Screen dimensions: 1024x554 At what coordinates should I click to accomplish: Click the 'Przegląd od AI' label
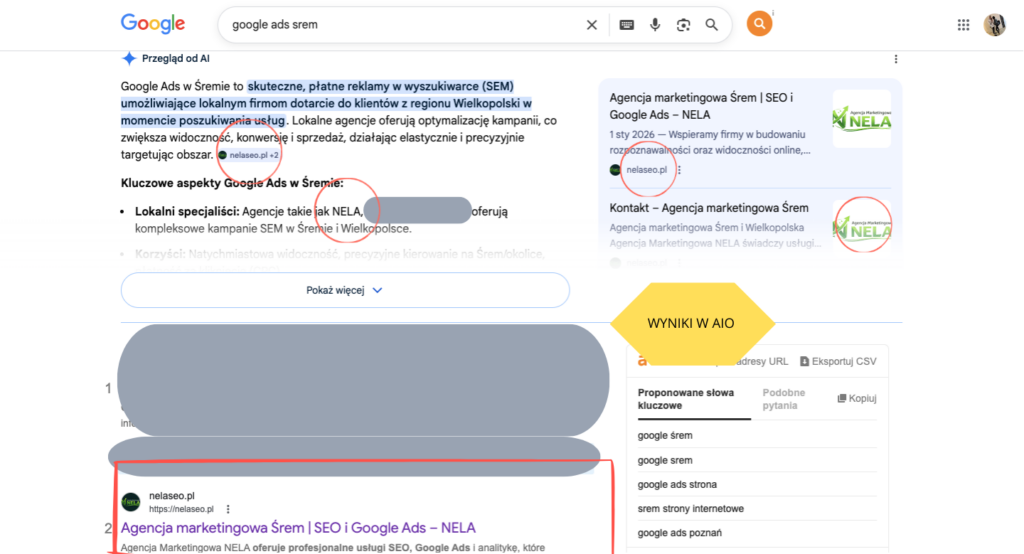(x=176, y=58)
